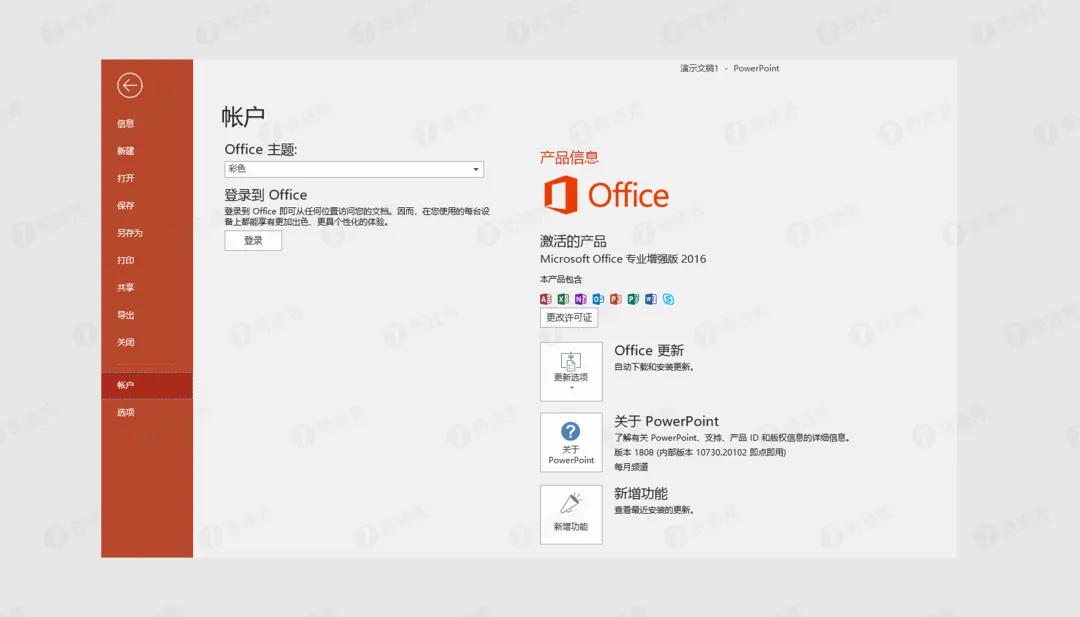Select the highlighted 帐户 sidebar item
The image size is (1080, 617).
click(x=147, y=386)
